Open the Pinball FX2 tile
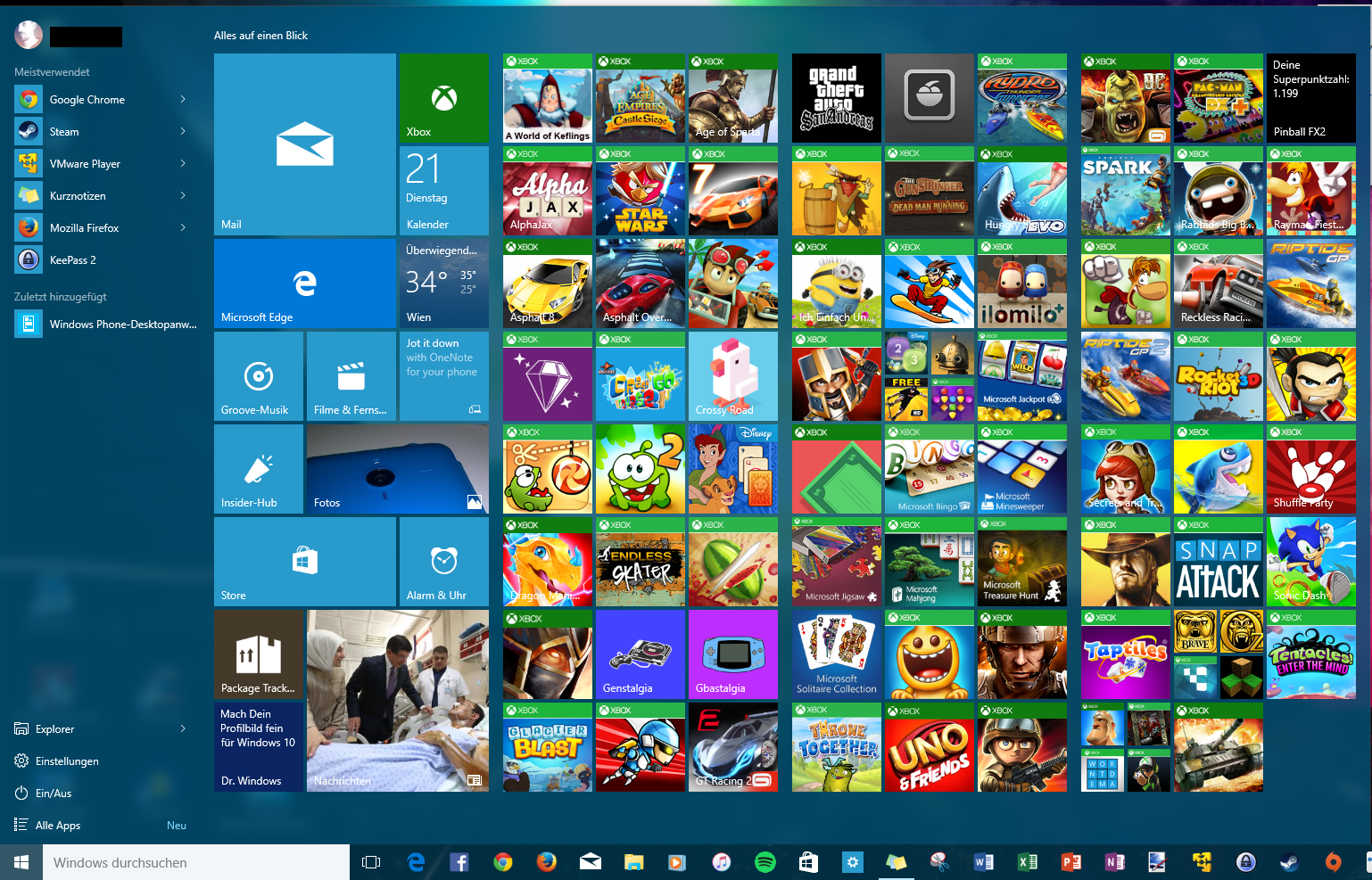This screenshot has width=1372, height=880. pyautogui.click(x=1311, y=98)
